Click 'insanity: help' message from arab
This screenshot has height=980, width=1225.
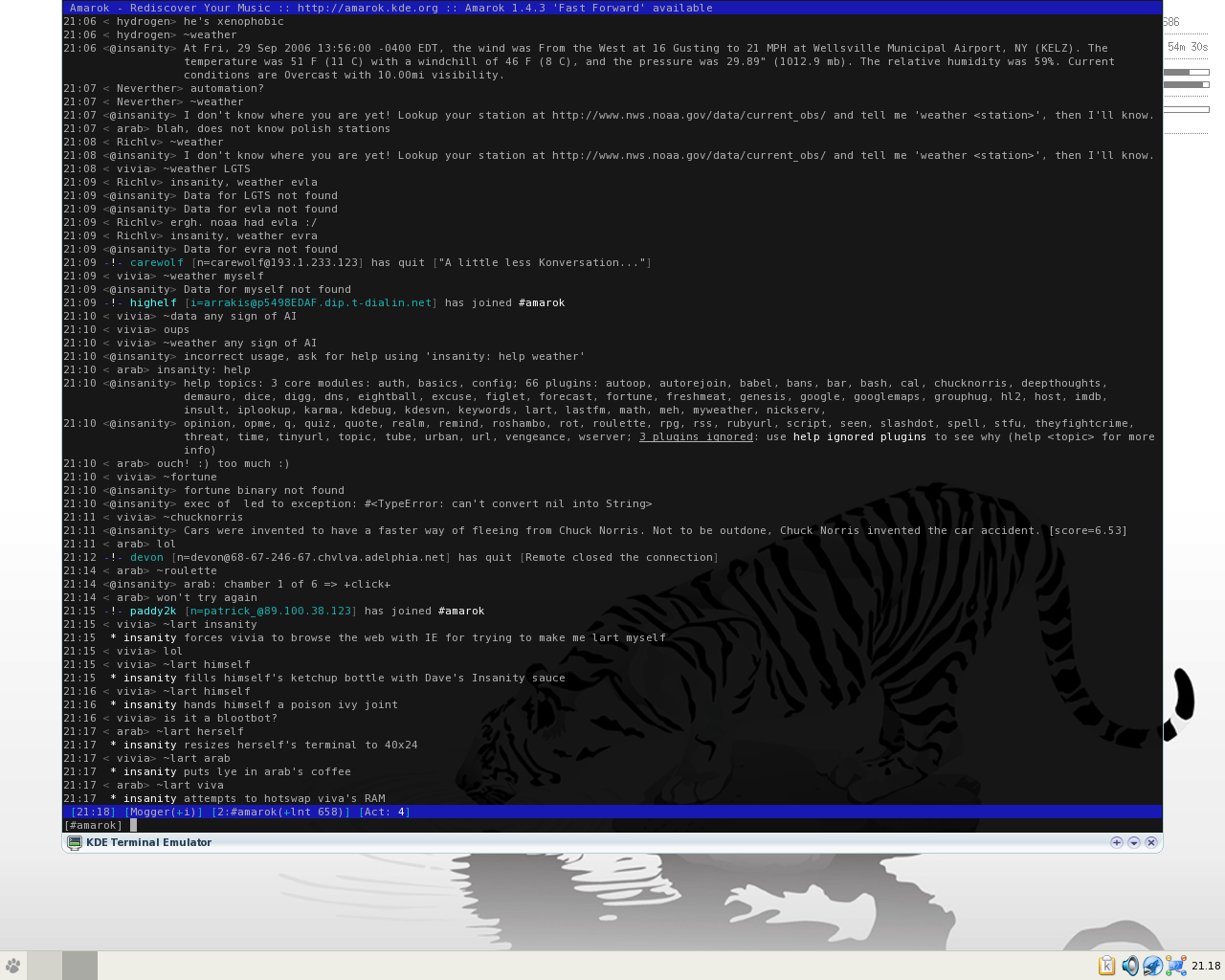click(x=204, y=369)
